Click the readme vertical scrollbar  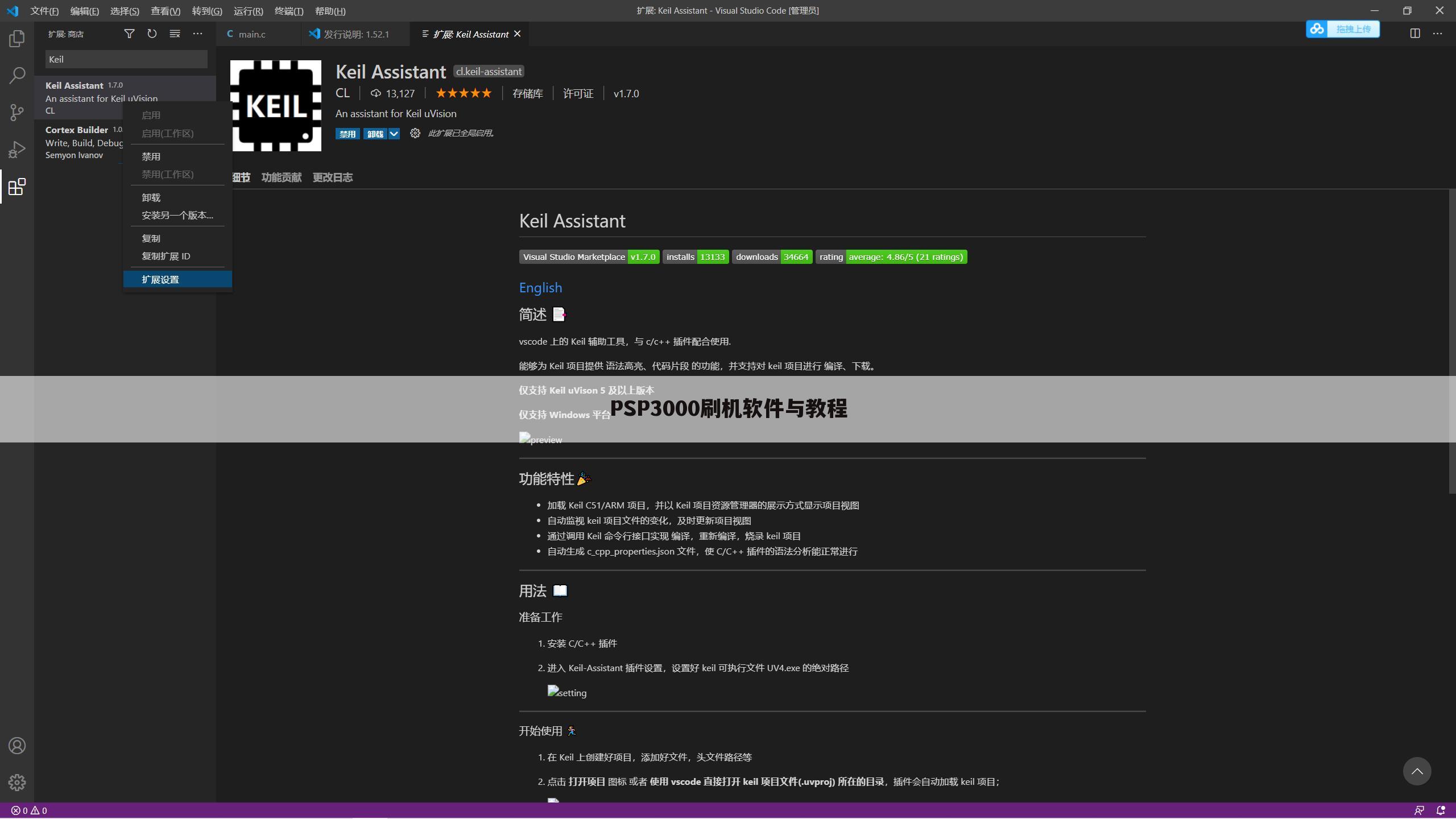[x=1452, y=341]
